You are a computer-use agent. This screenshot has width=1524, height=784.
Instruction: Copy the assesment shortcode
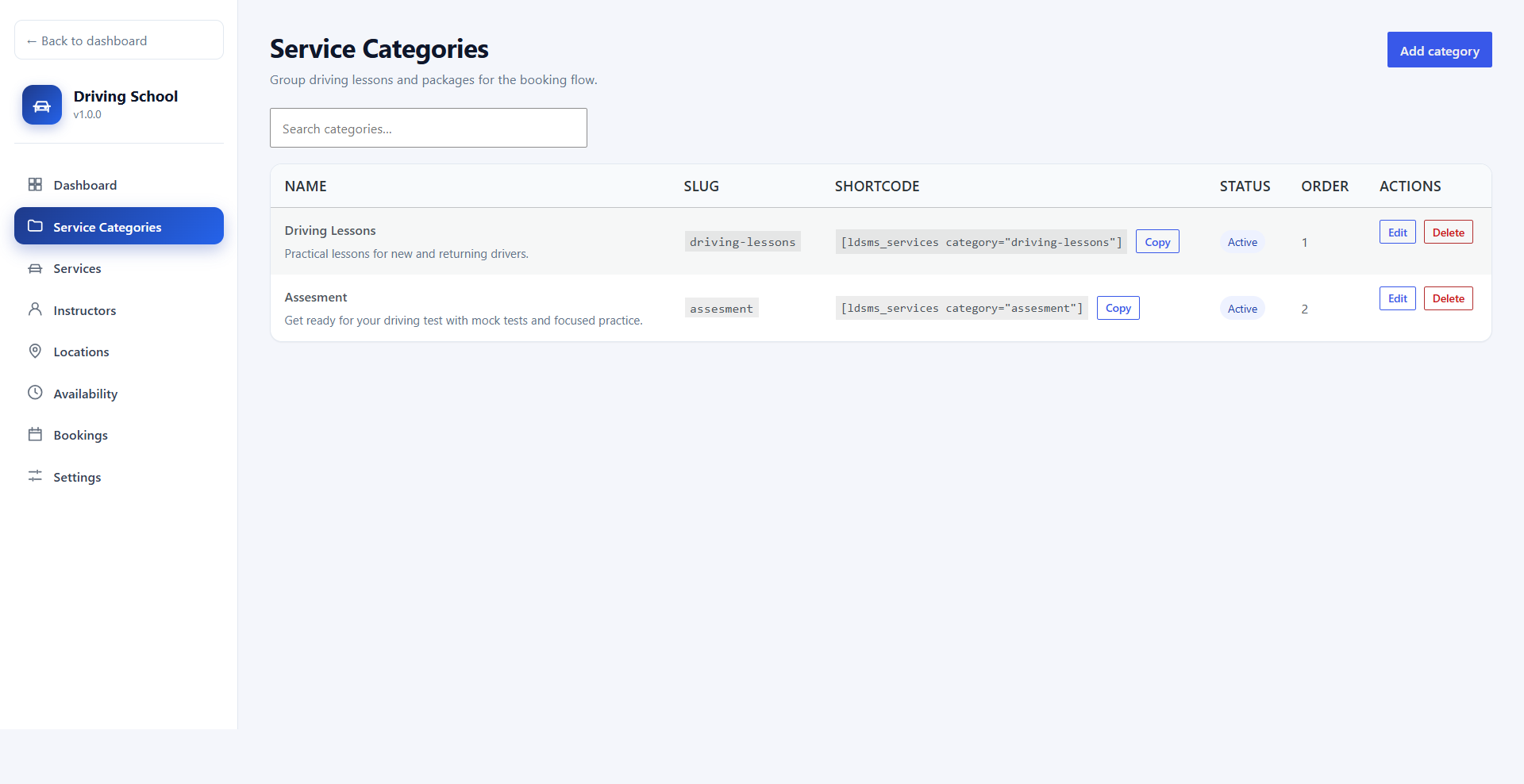(1118, 308)
